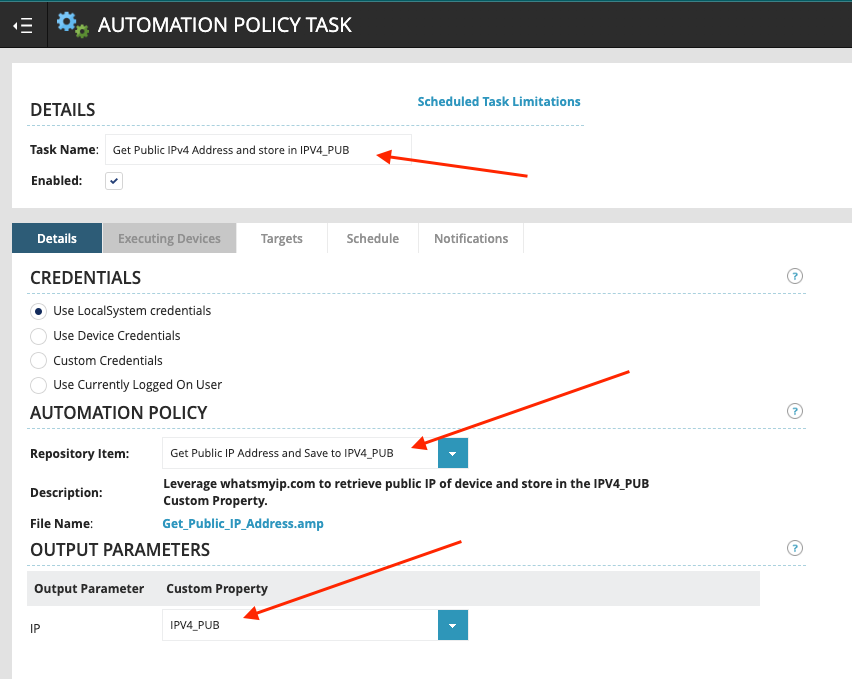
Task: Open the Scheduled Task Limitations link
Action: coord(498,101)
